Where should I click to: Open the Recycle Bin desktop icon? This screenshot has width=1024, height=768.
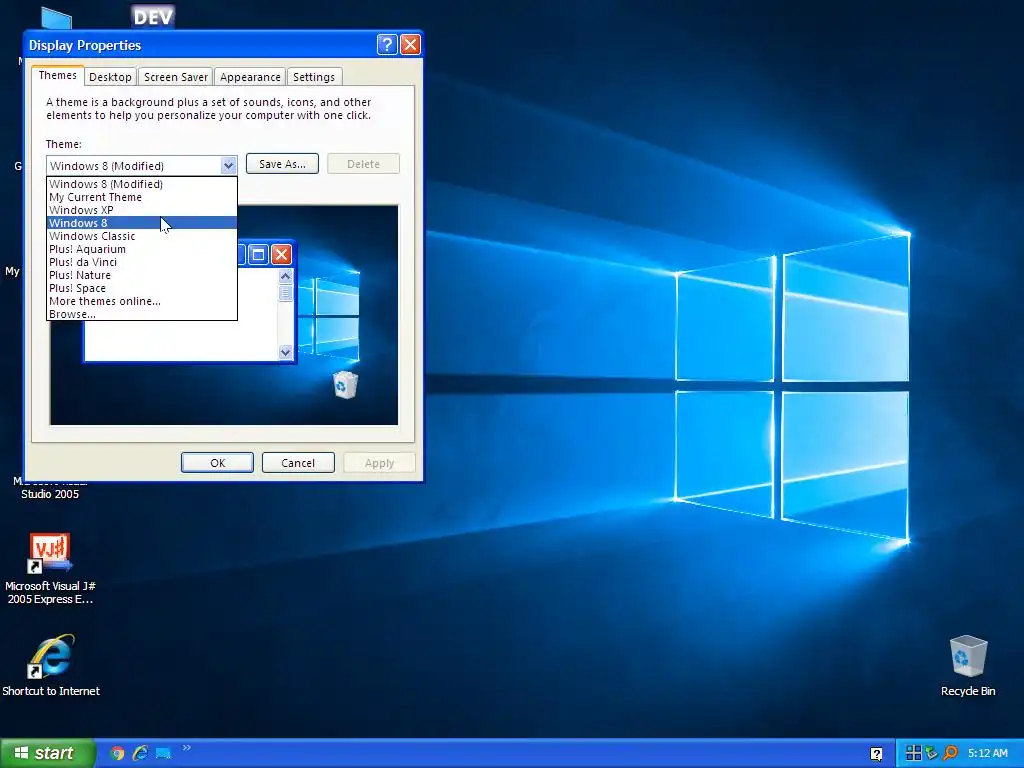click(968, 665)
